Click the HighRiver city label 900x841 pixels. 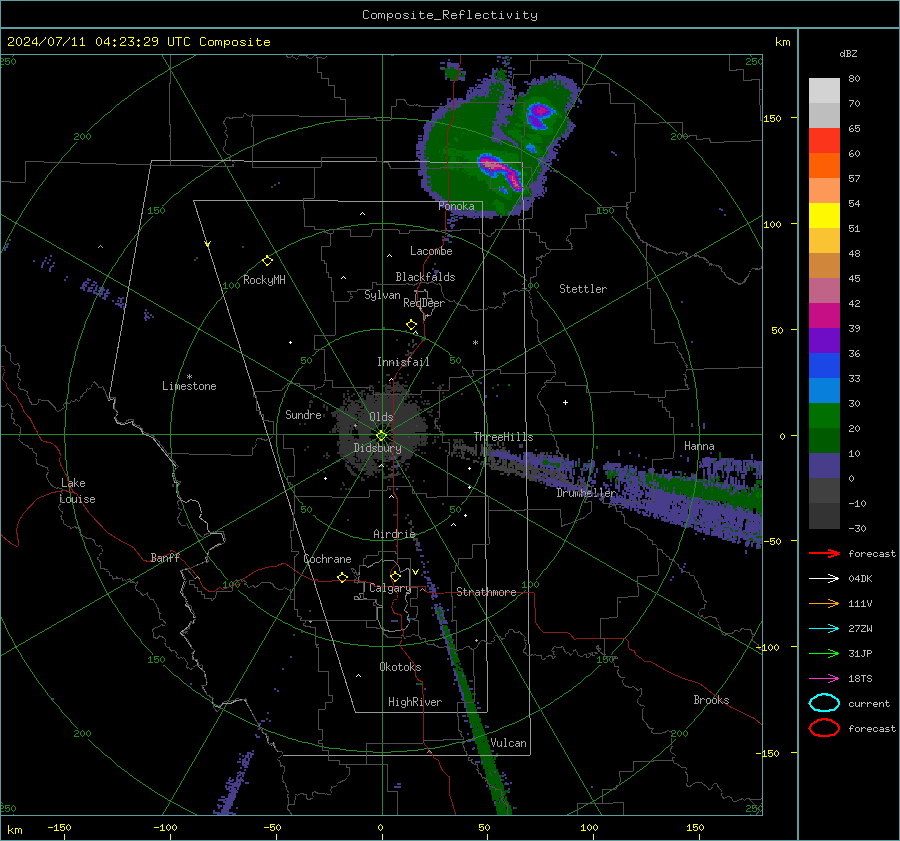(x=415, y=702)
